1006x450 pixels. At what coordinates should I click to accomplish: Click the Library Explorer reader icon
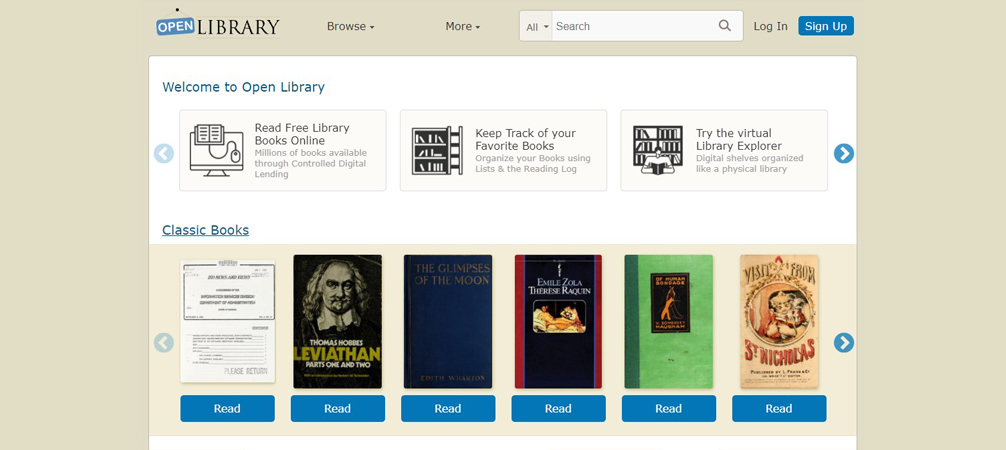tap(658, 150)
